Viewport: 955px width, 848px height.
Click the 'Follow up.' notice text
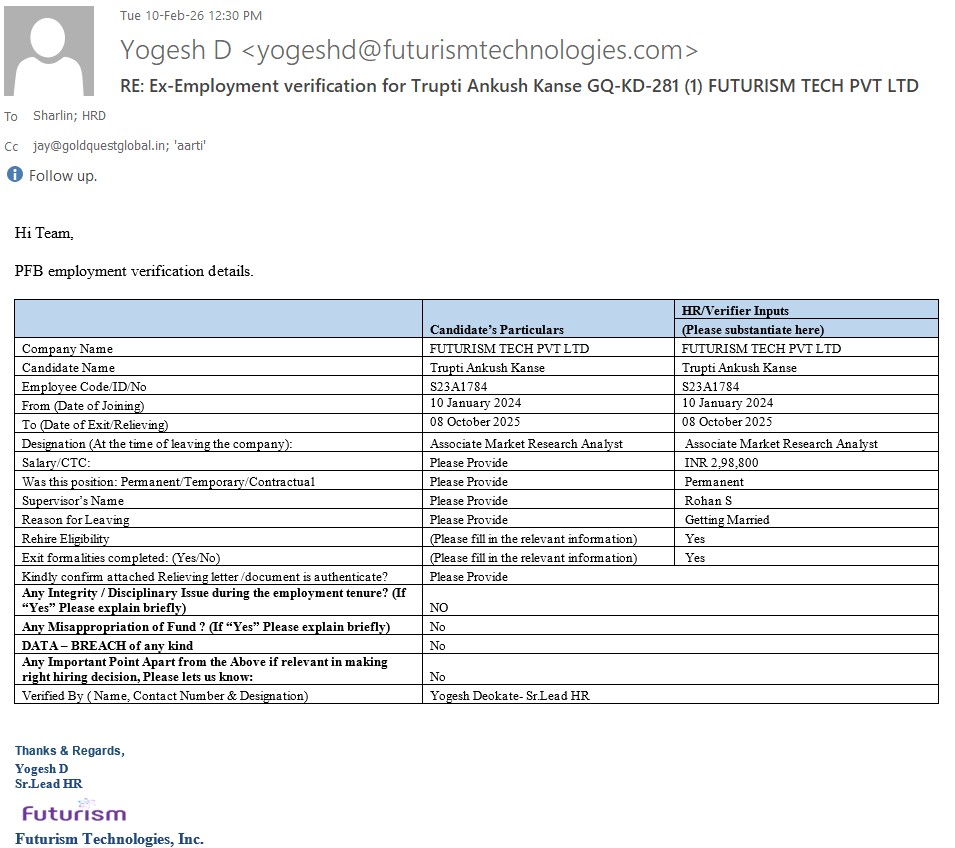[x=63, y=176]
